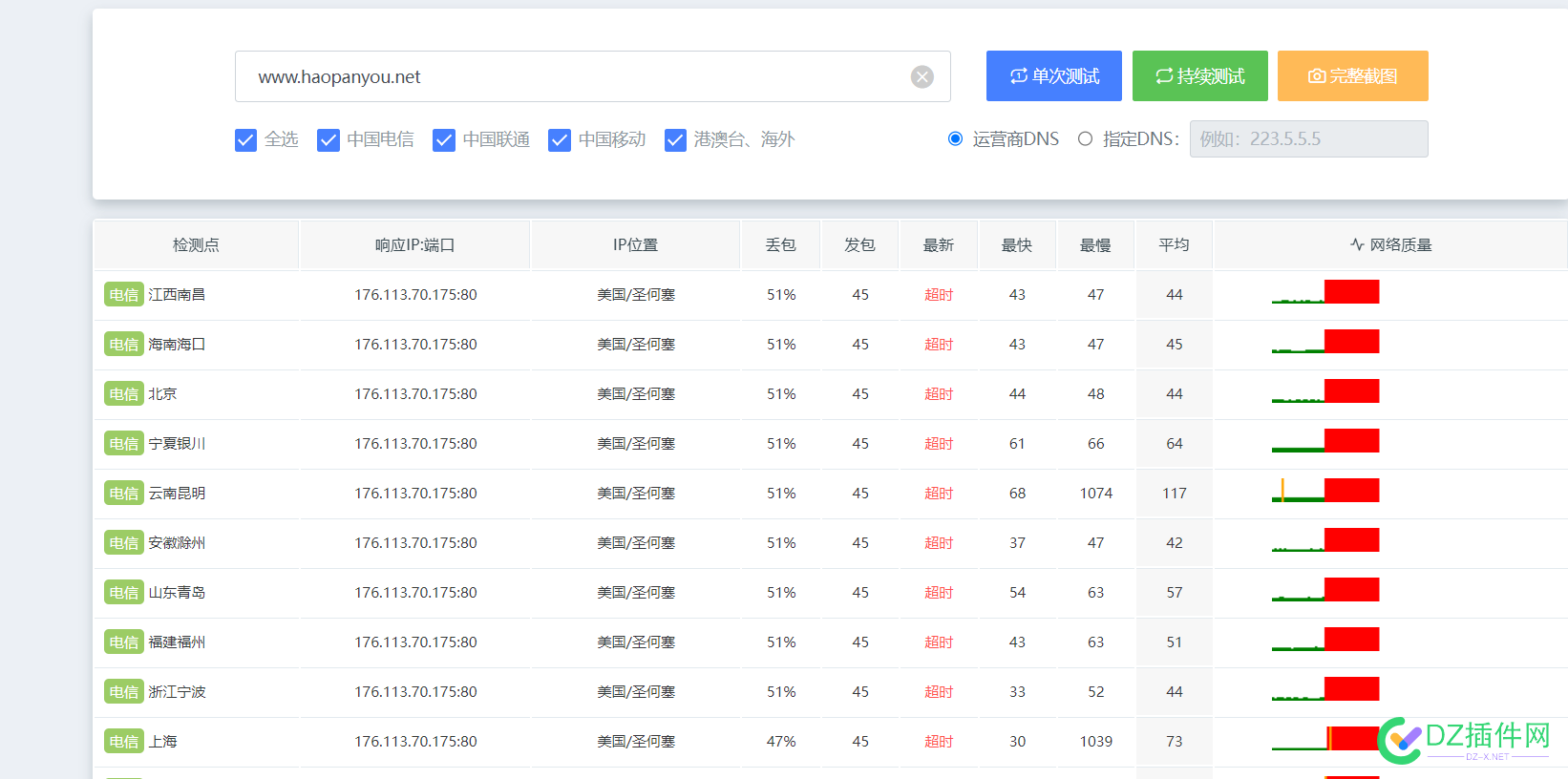Click 美国/圣何塞 location in 山东青岛 row
1568x779 pixels.
point(636,593)
